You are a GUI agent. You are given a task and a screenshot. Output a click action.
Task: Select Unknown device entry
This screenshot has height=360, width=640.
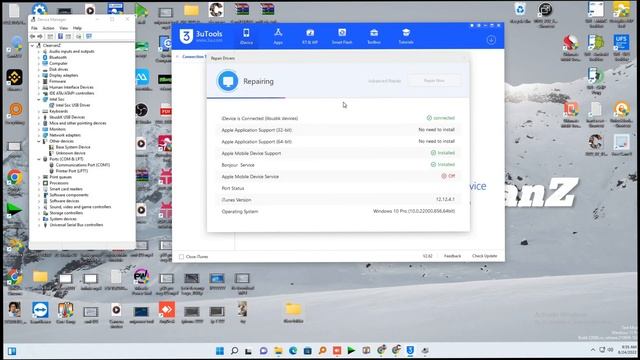[70, 153]
